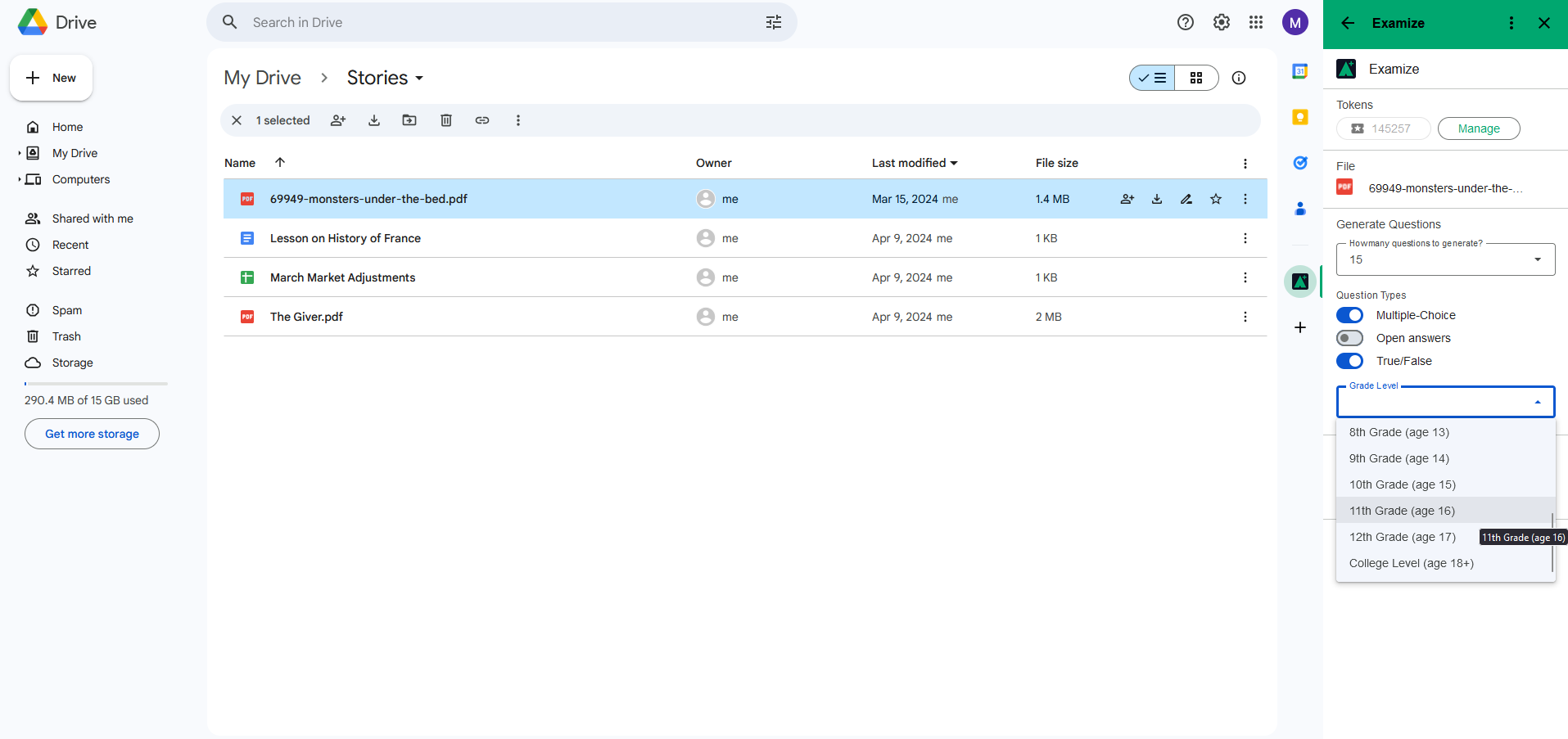Screen dimensions: 1568x739
Task: Clear selection with the X icon
Action: click(x=237, y=120)
